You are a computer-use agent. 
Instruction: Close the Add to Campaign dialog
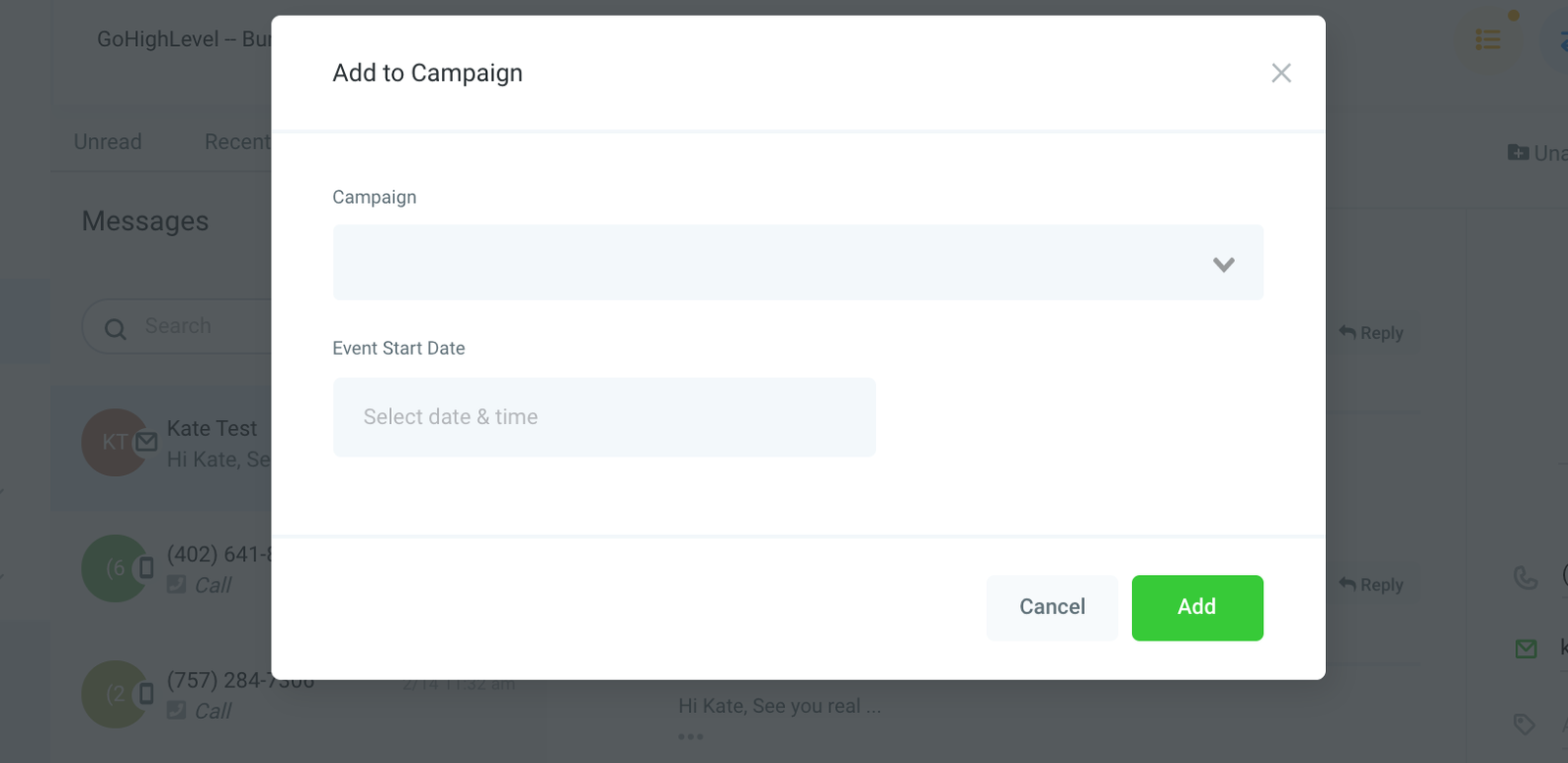1281,73
